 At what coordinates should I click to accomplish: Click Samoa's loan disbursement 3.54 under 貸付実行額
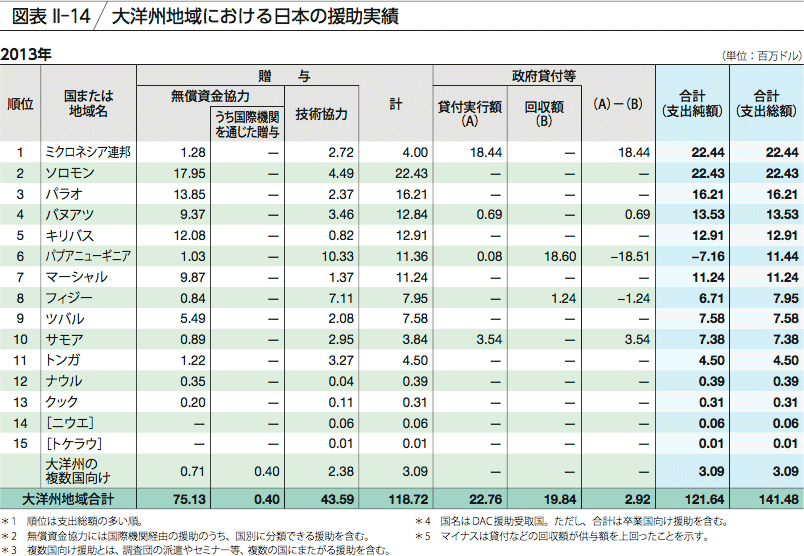point(489,340)
